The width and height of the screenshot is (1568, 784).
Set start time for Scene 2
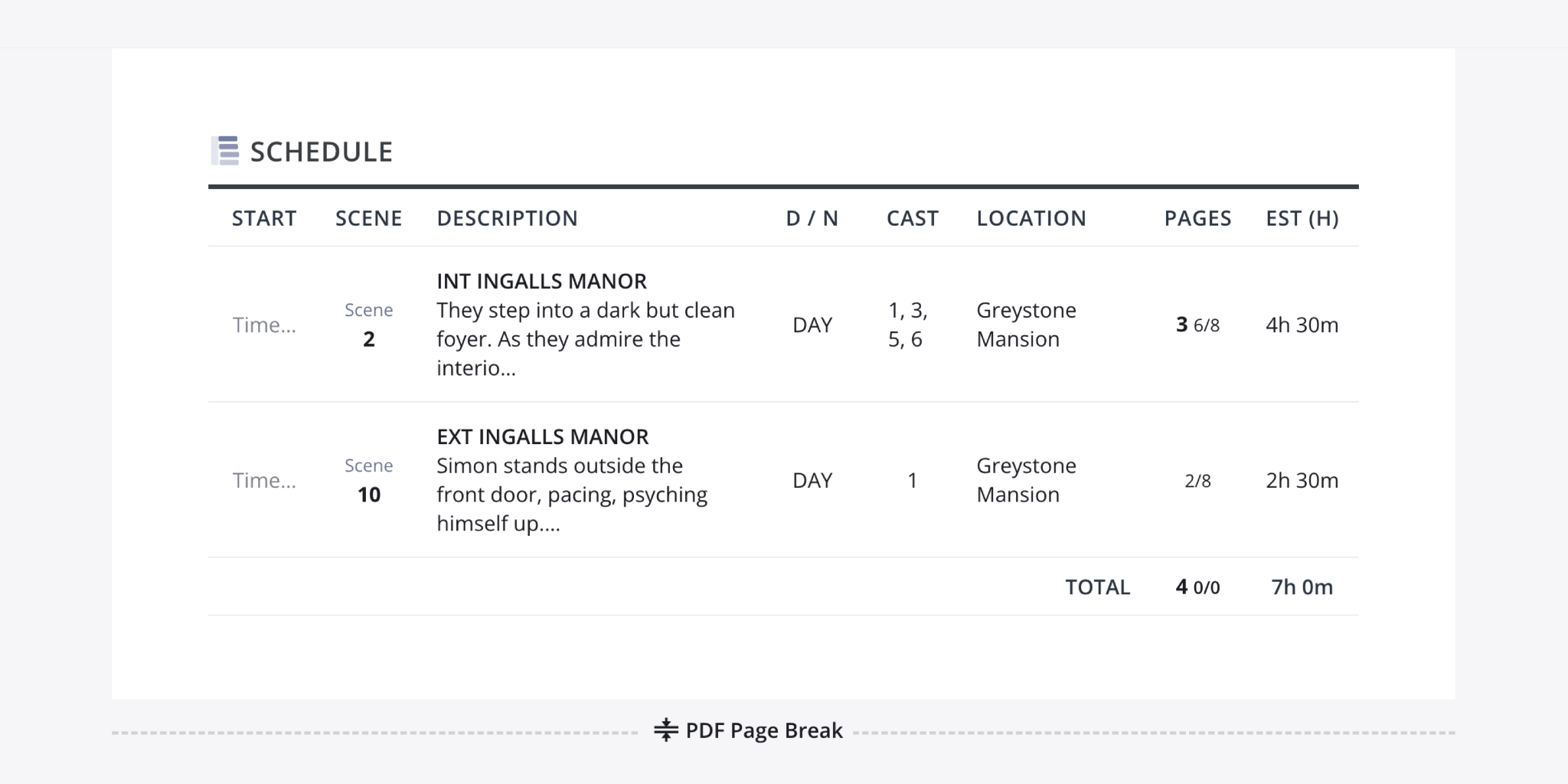point(264,325)
